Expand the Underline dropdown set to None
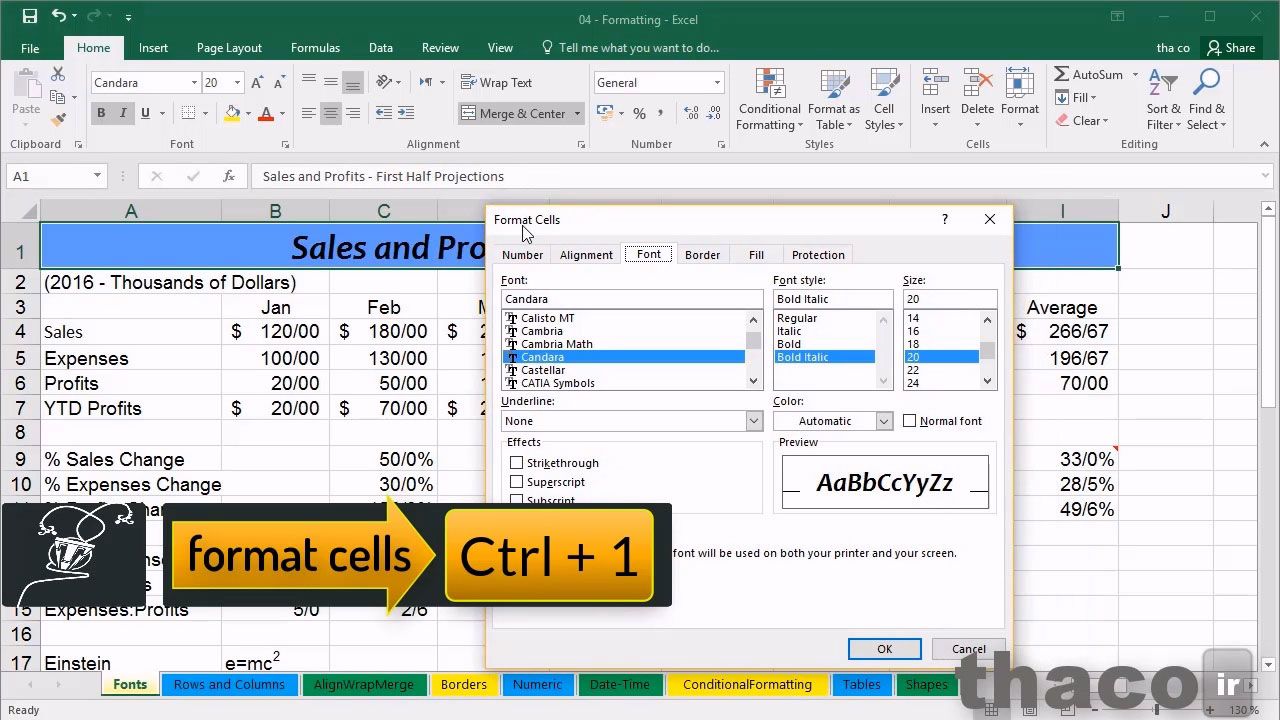The image size is (1280, 720). pos(754,421)
